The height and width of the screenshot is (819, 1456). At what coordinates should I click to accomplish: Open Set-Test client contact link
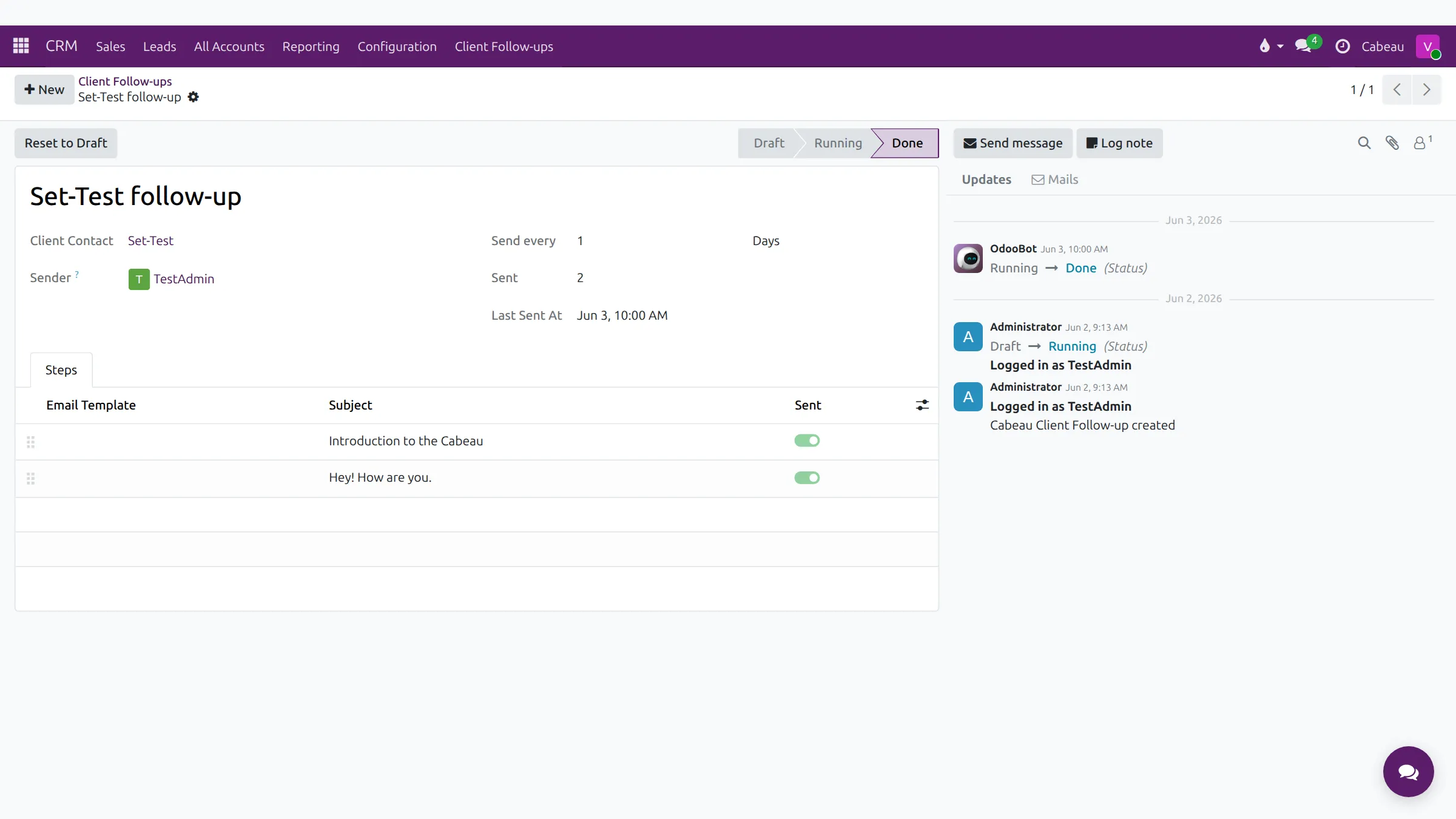150,241
